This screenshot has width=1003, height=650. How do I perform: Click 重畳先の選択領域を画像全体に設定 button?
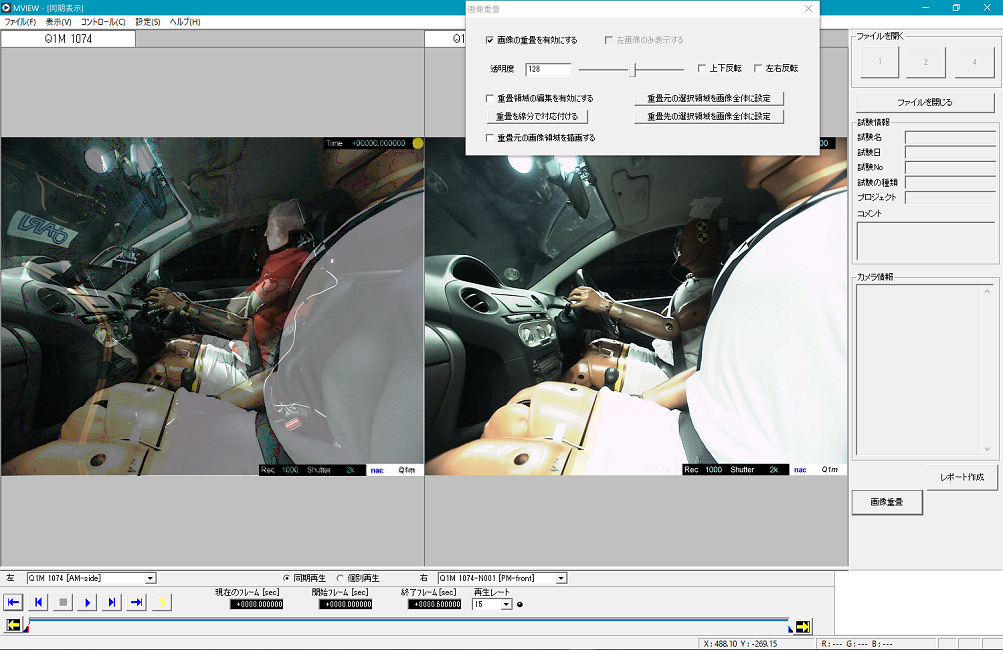(x=709, y=116)
